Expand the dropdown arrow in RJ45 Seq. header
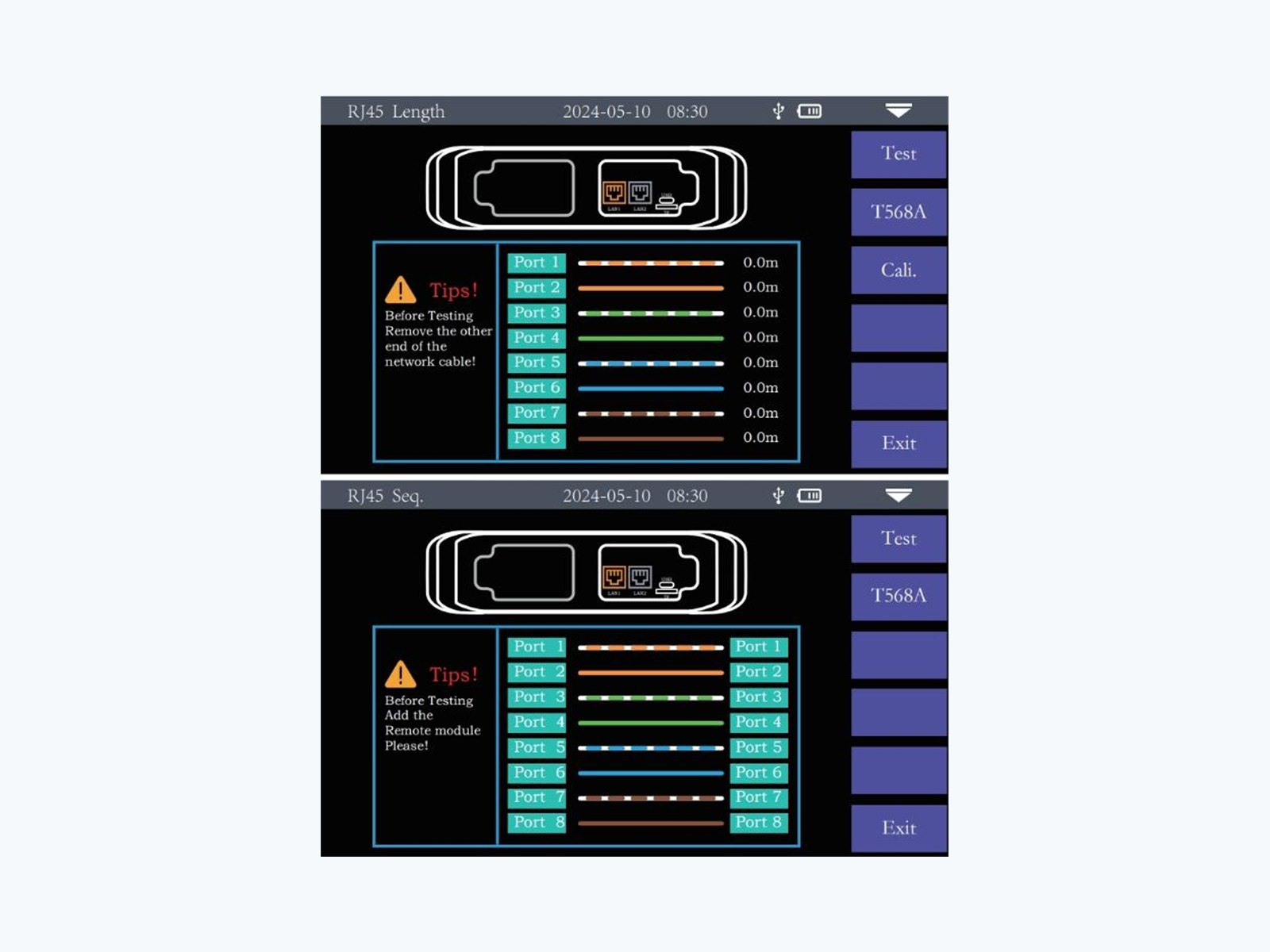The height and width of the screenshot is (952, 1270). [899, 495]
